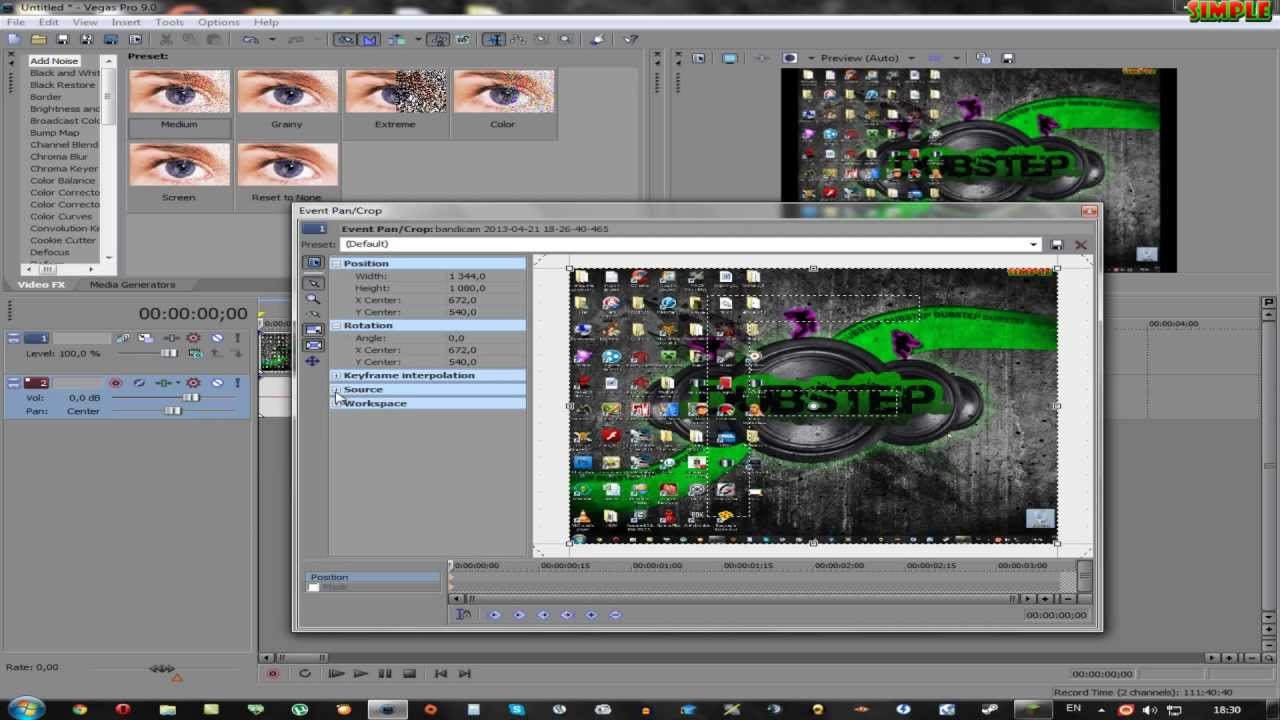The width and height of the screenshot is (1280, 720).
Task: Click the Move Freely cross-arrow icon
Action: 313,361
